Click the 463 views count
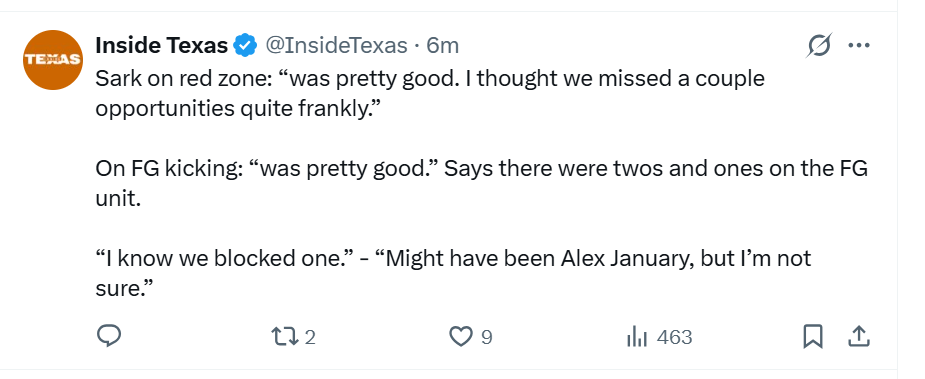Screen dimensions: 925x379 [x=674, y=337]
